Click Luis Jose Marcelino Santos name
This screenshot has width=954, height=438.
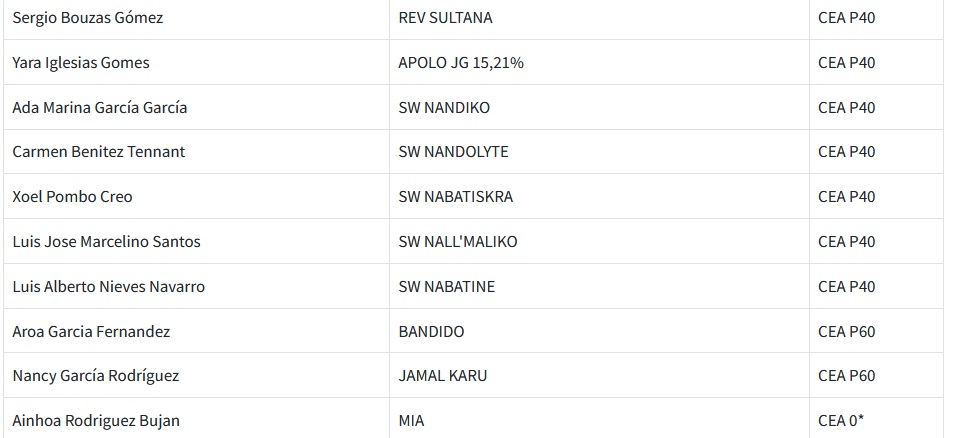click(x=106, y=242)
